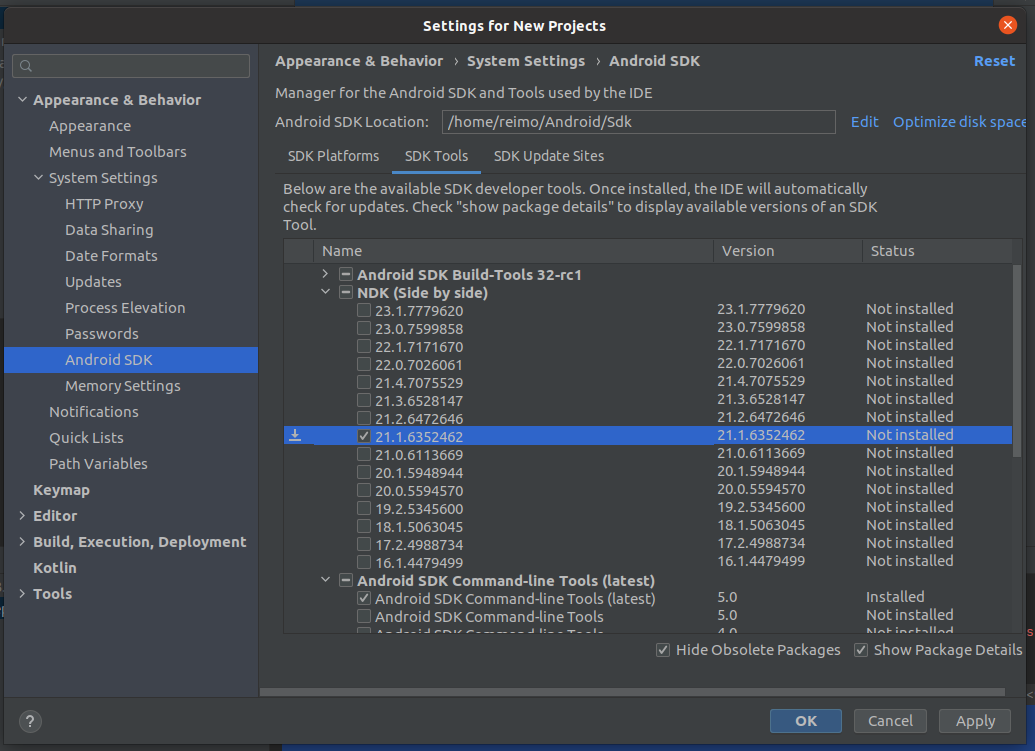The width and height of the screenshot is (1035, 751).
Task: Click System Settings in the breadcrumb path
Action: [526, 61]
